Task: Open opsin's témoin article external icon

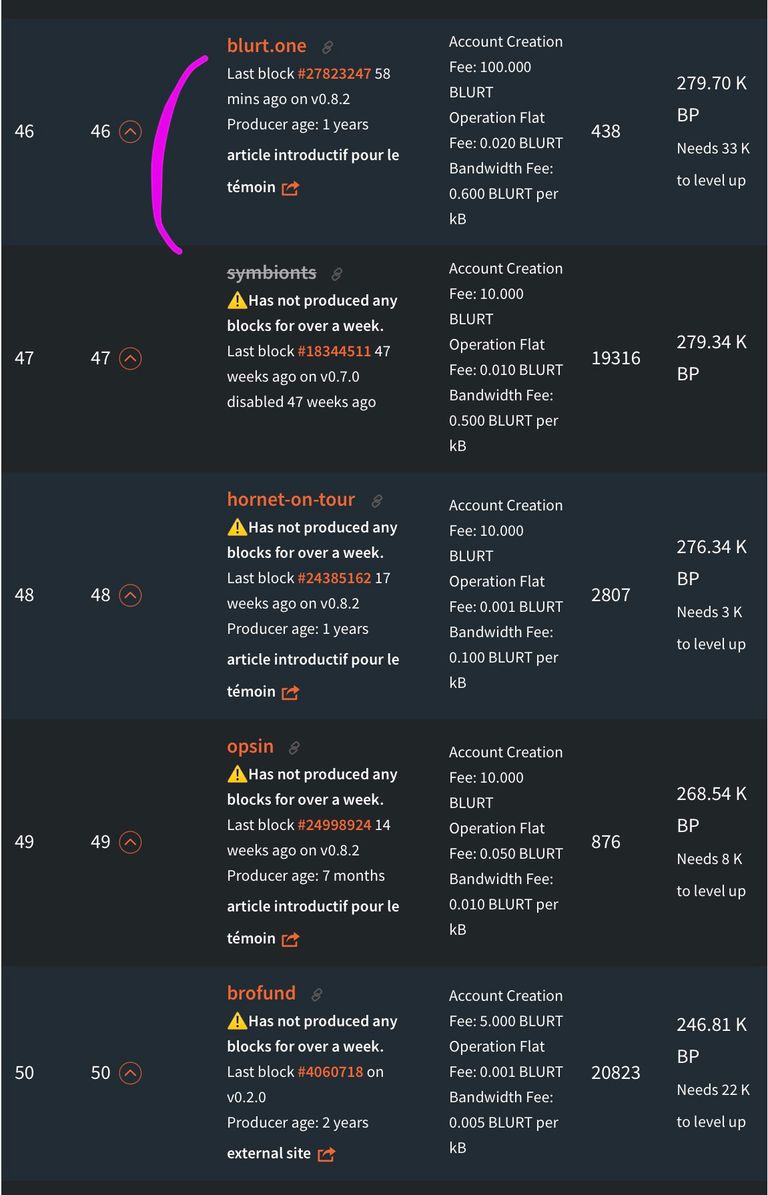Action: (290, 940)
